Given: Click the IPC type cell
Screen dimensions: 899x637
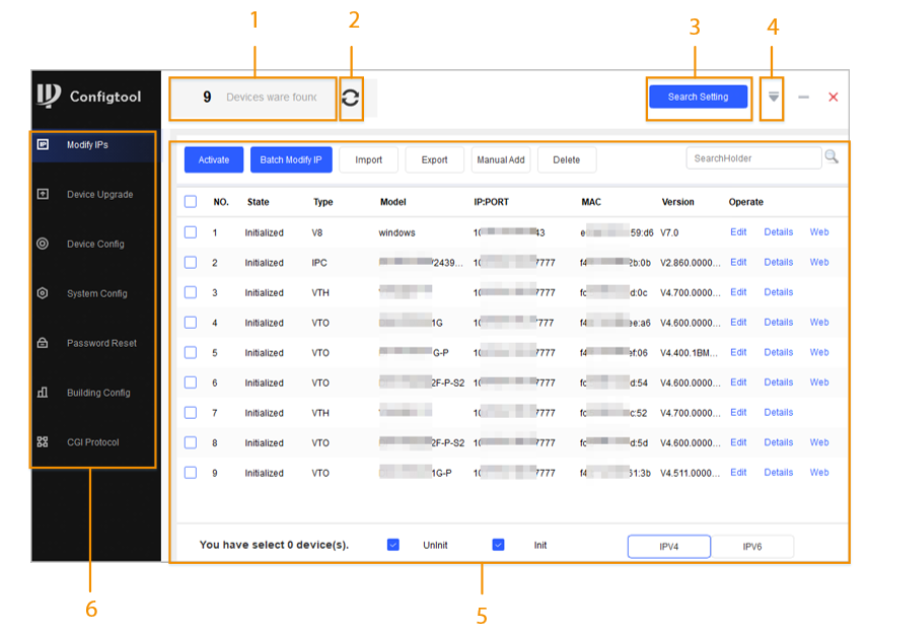Looking at the screenshot, I should (319, 263).
